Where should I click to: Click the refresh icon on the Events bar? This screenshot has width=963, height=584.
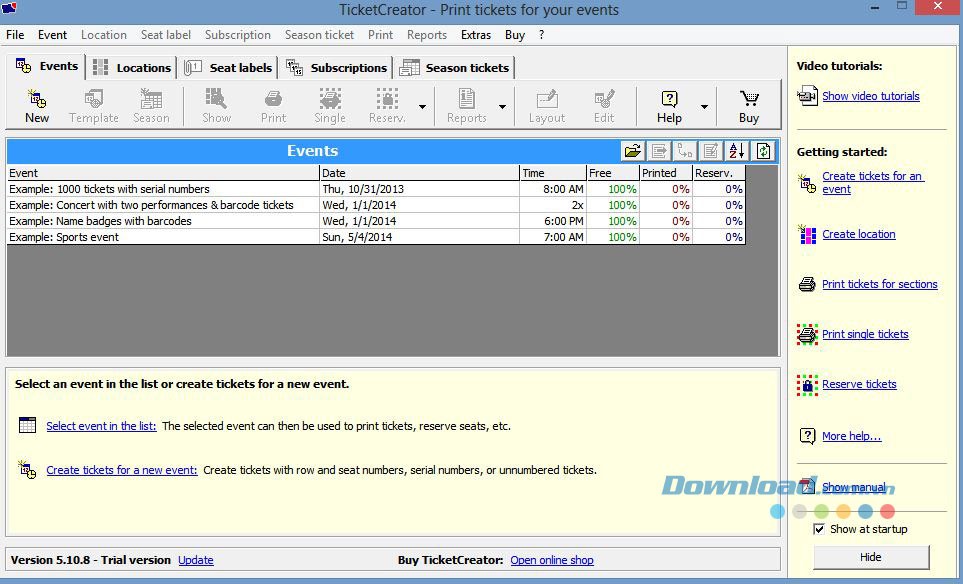763,150
